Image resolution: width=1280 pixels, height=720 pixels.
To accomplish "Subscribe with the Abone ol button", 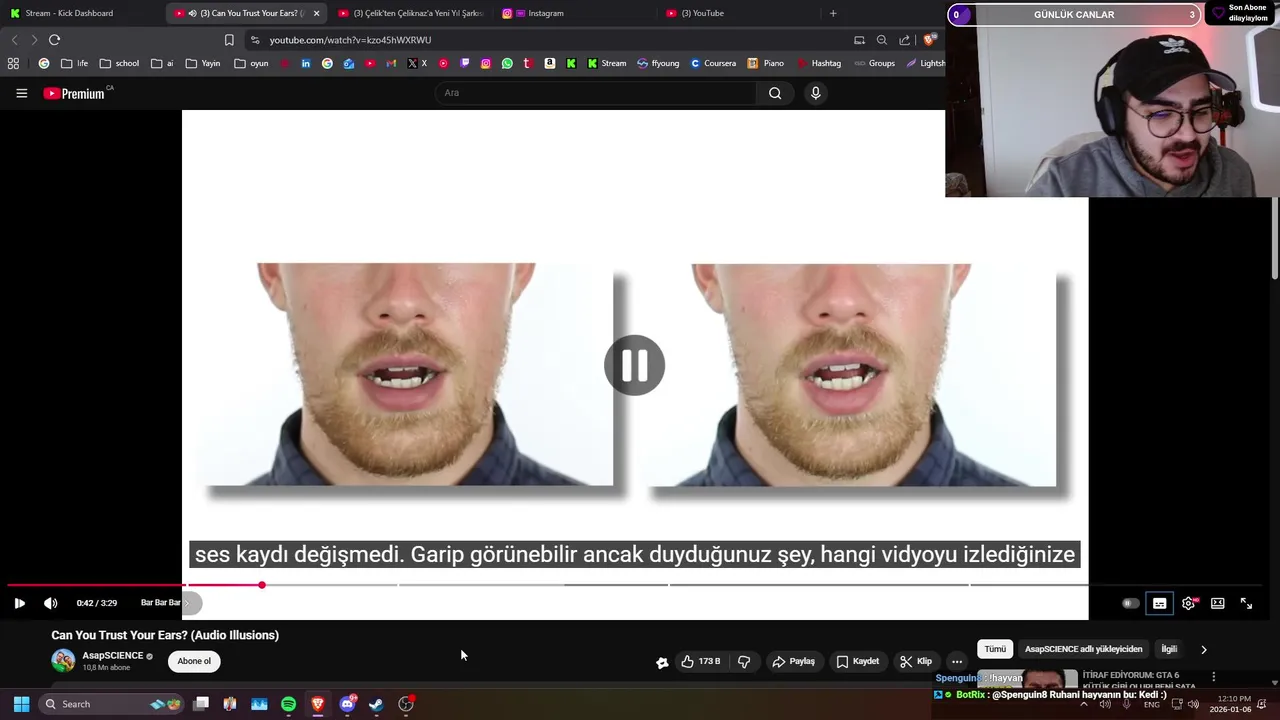I will [194, 661].
